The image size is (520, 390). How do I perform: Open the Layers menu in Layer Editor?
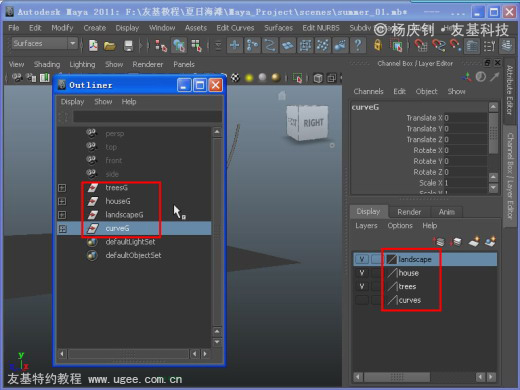[366, 226]
